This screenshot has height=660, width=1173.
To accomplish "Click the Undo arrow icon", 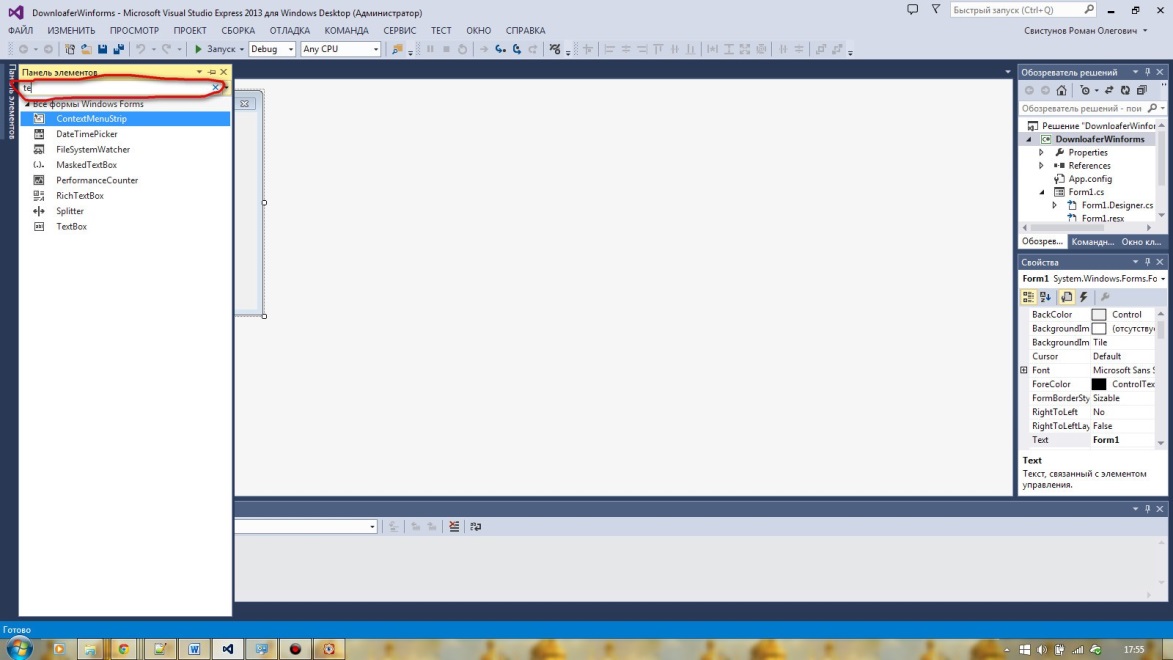I will point(140,49).
